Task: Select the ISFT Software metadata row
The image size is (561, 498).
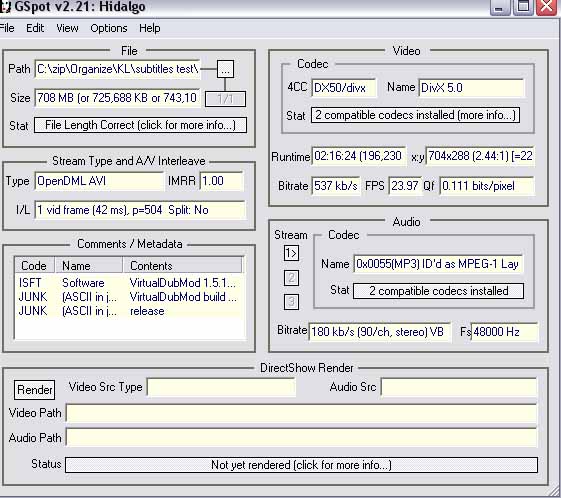Action: click(129, 283)
